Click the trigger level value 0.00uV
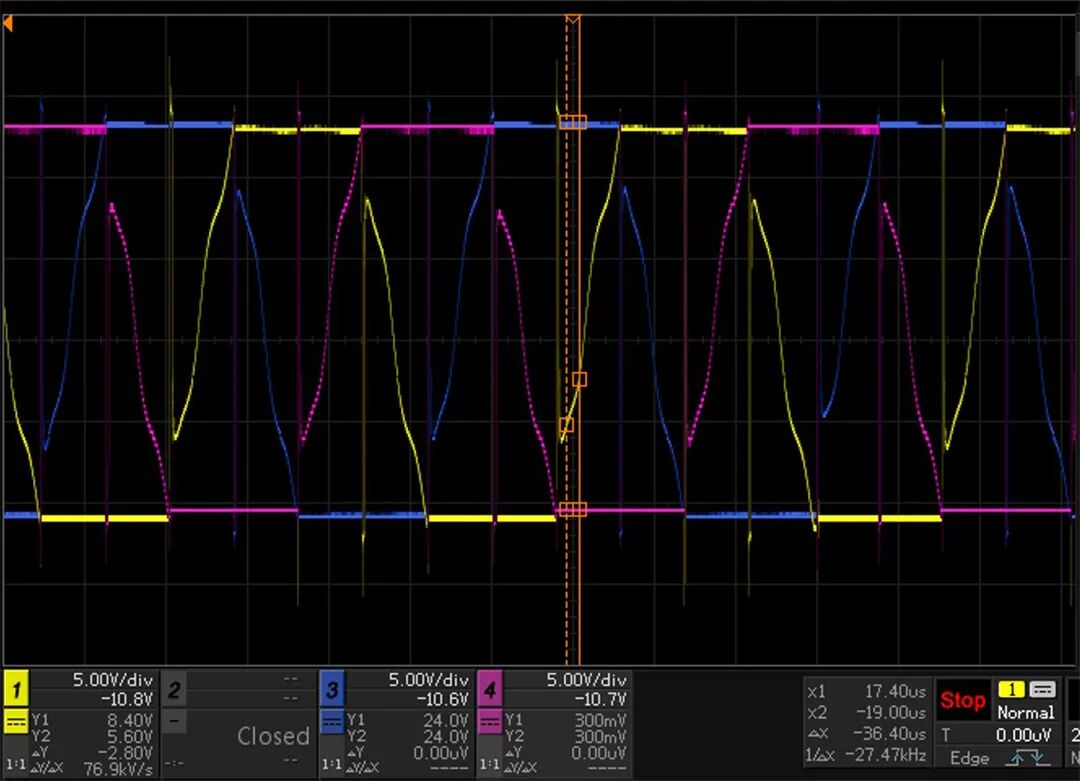The image size is (1080, 782). point(1024,735)
